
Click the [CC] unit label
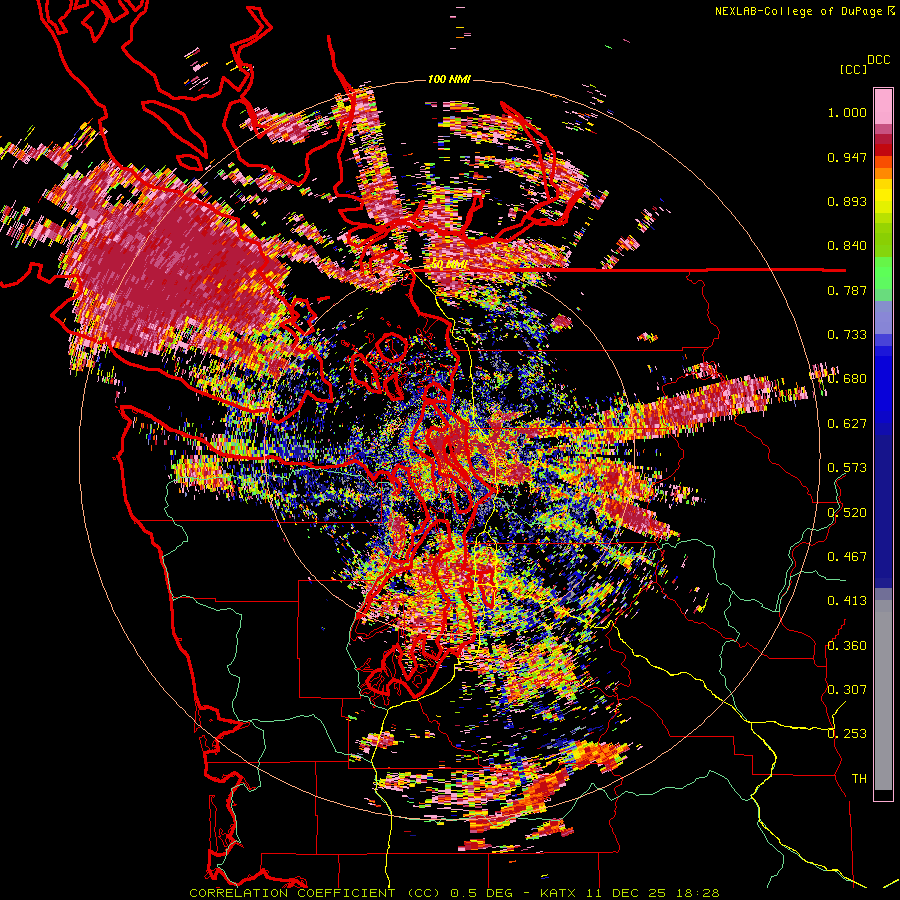pyautogui.click(x=853, y=69)
